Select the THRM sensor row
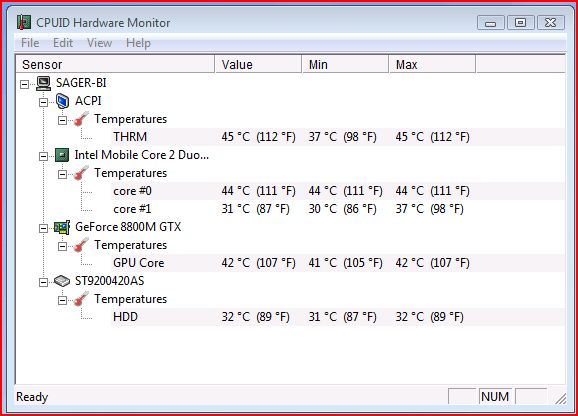578x416 pixels. click(338, 137)
